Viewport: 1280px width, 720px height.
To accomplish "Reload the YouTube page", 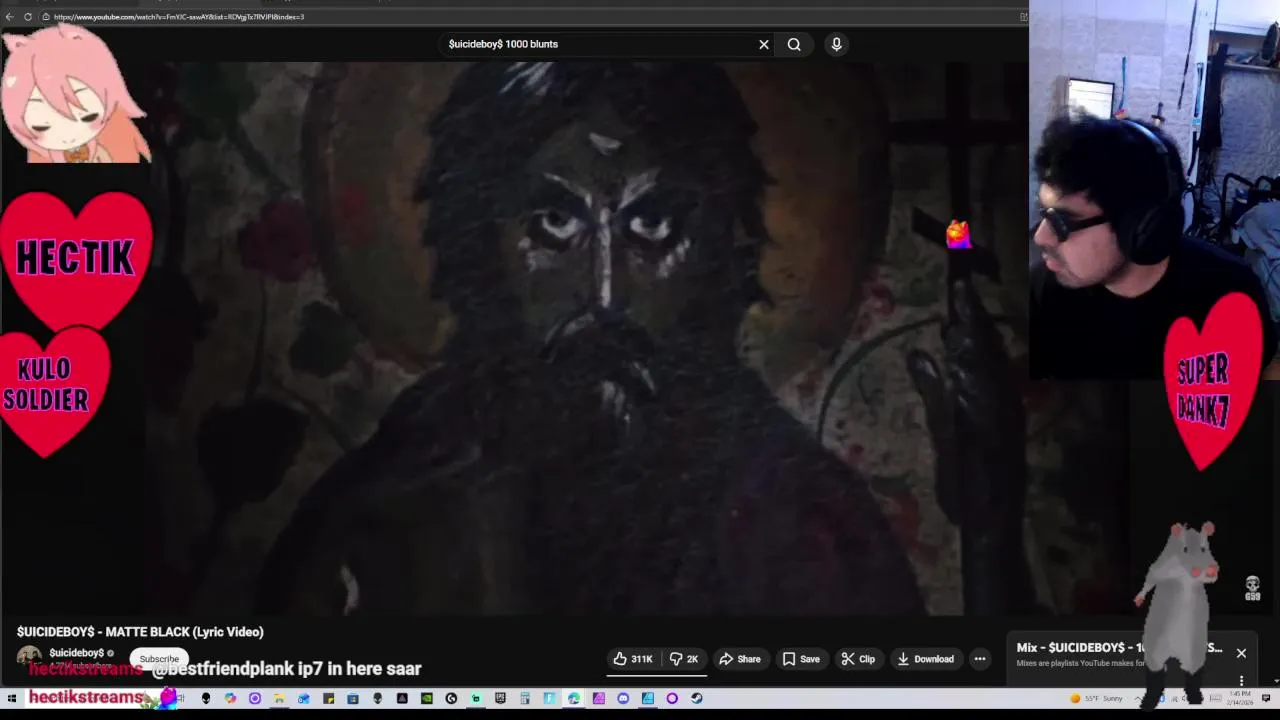I will pos(28,16).
